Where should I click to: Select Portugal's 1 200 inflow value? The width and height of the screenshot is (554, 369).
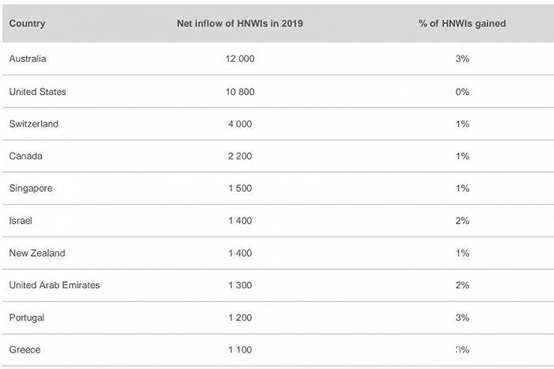(240, 317)
